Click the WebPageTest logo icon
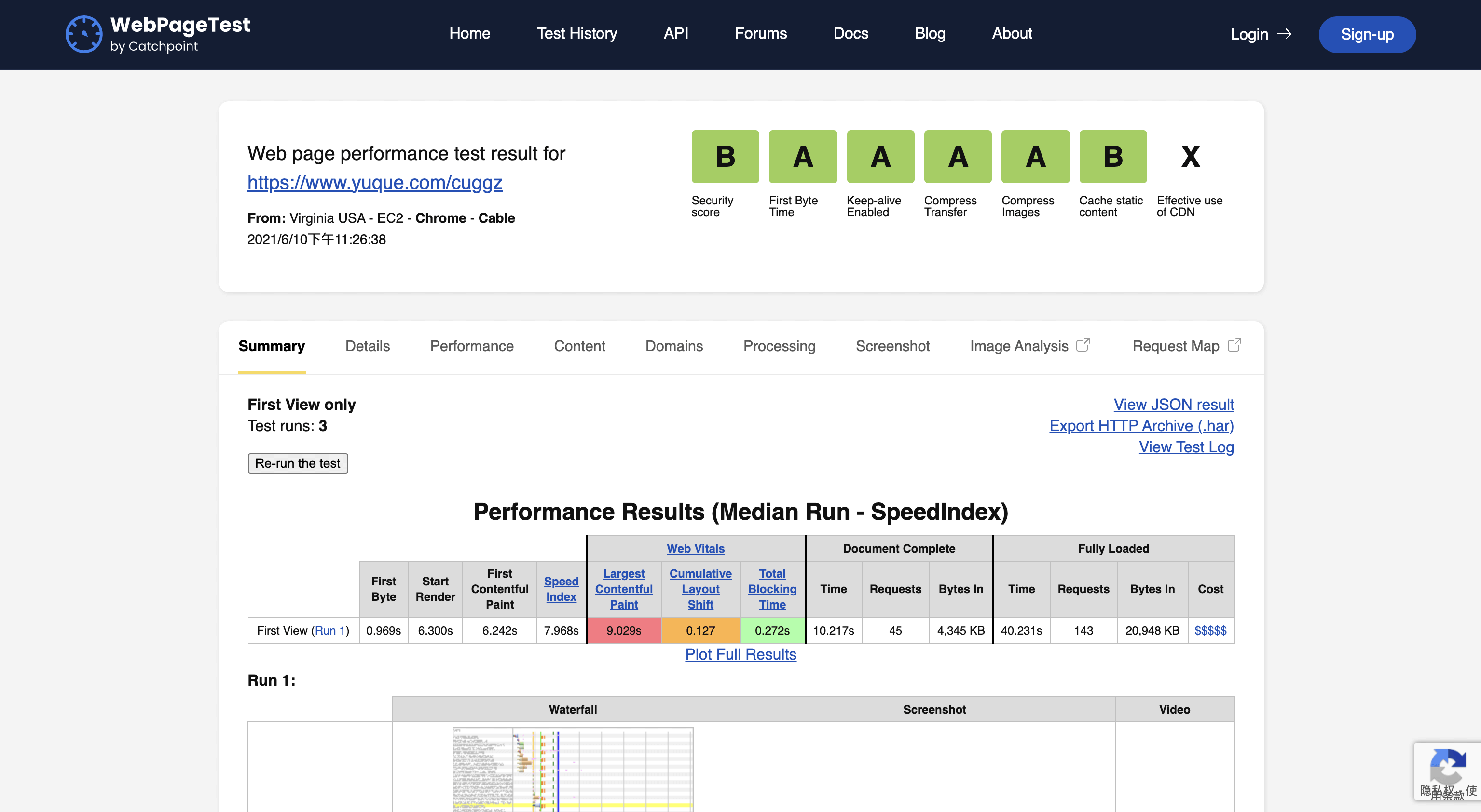The height and width of the screenshot is (812, 1481). click(x=84, y=35)
